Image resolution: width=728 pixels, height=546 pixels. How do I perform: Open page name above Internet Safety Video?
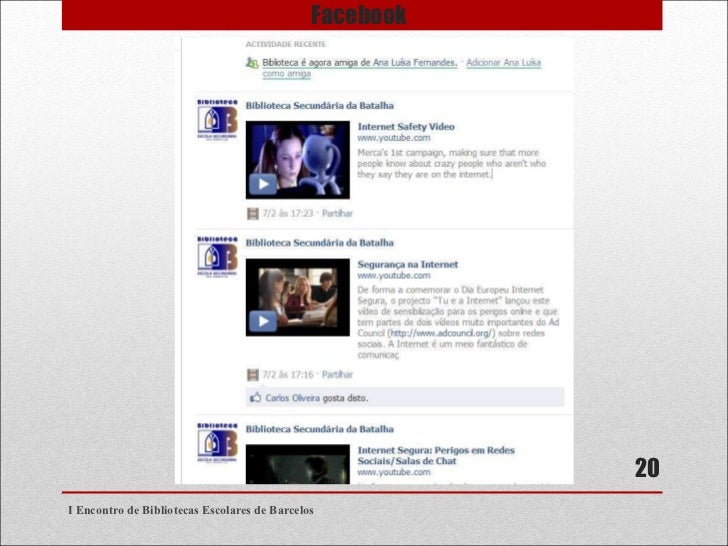319,106
